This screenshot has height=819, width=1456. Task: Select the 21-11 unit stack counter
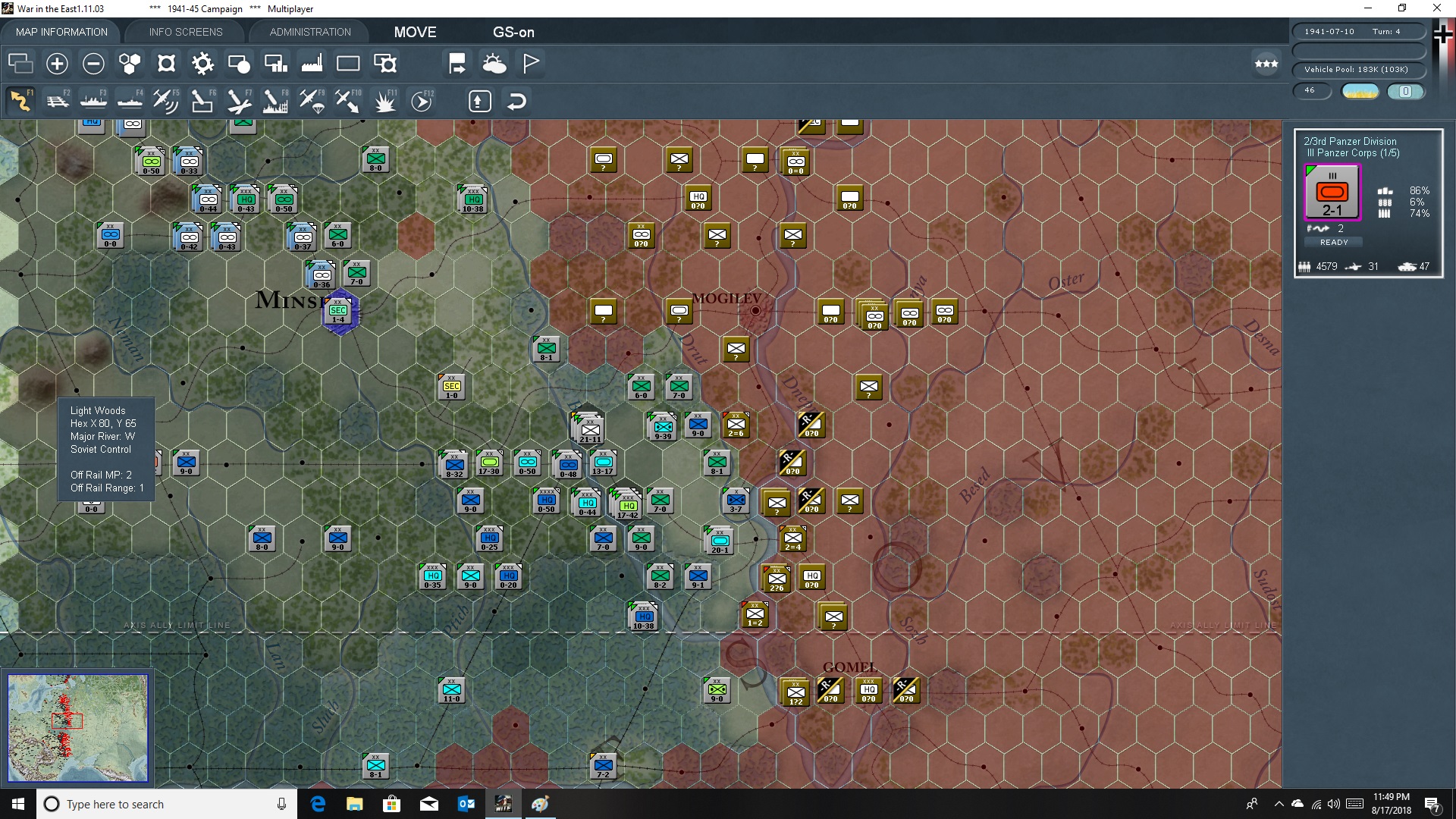coord(589,428)
